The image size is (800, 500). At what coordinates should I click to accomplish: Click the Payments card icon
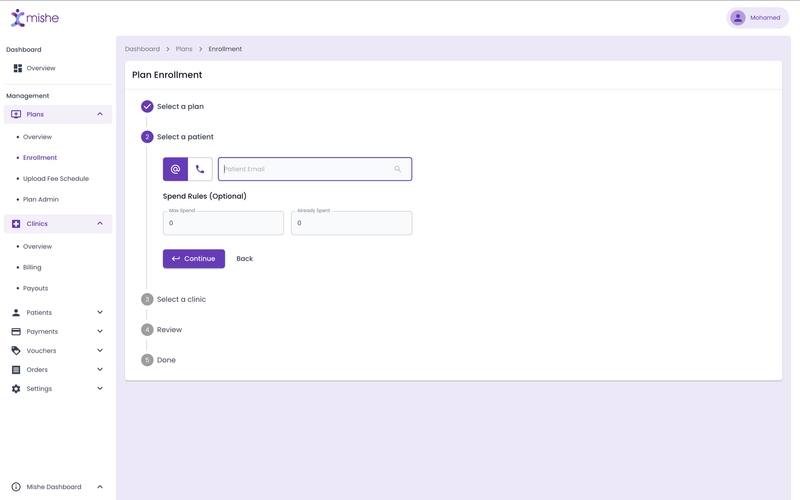(16, 332)
